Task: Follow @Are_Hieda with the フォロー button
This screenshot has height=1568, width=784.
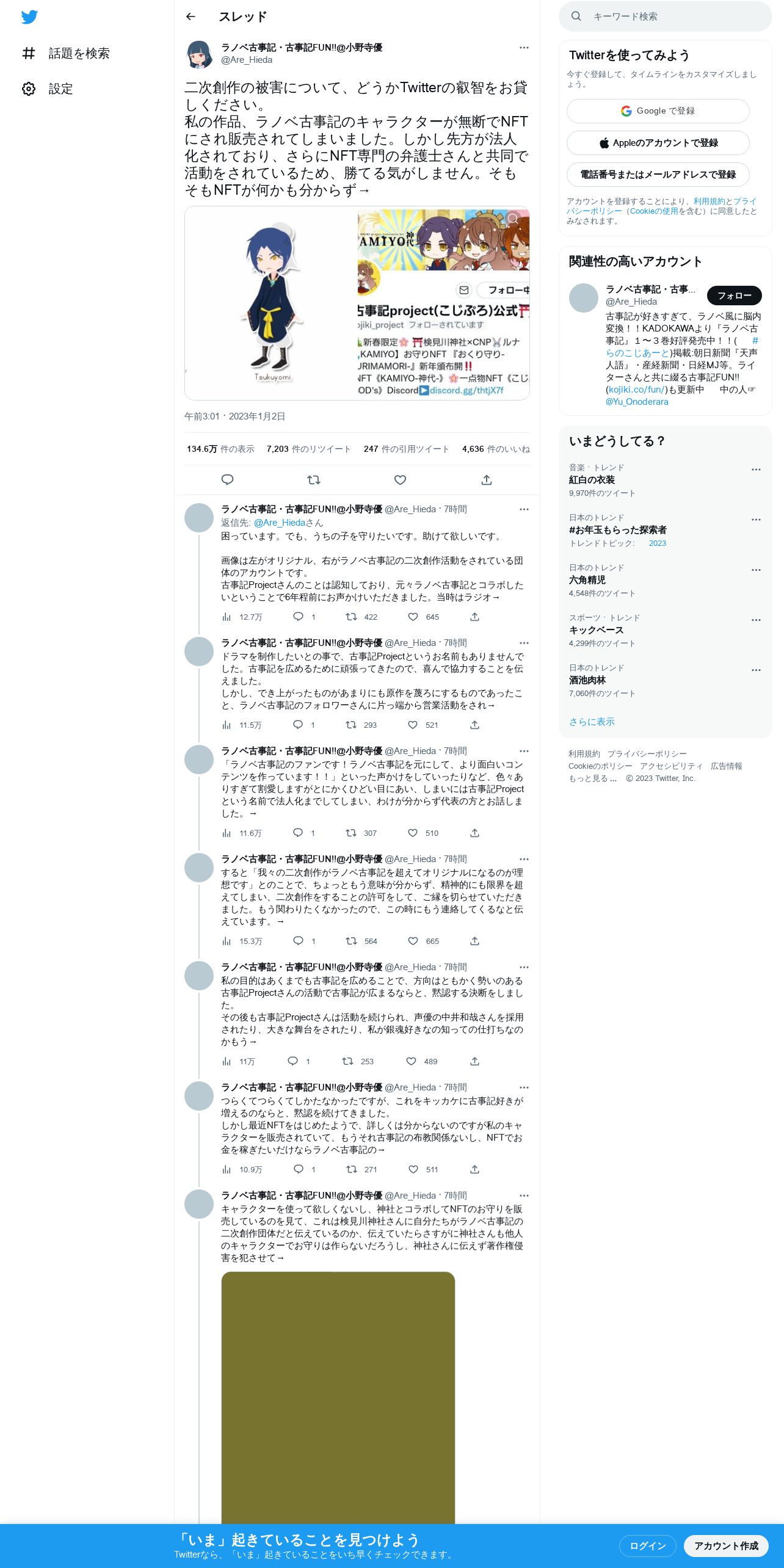Action: point(734,296)
